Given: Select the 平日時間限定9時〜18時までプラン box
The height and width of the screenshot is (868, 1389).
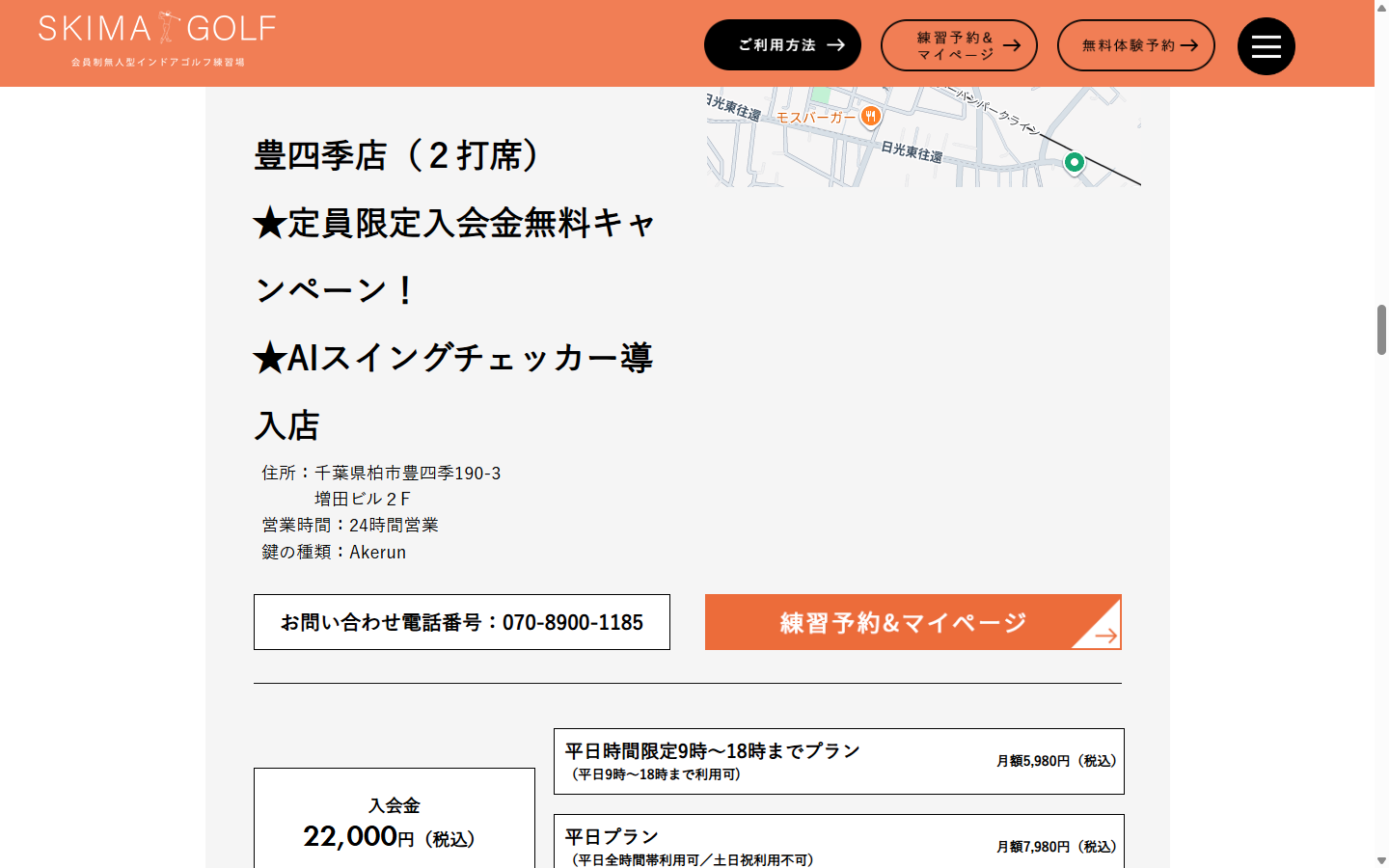Looking at the screenshot, I should coord(839,761).
